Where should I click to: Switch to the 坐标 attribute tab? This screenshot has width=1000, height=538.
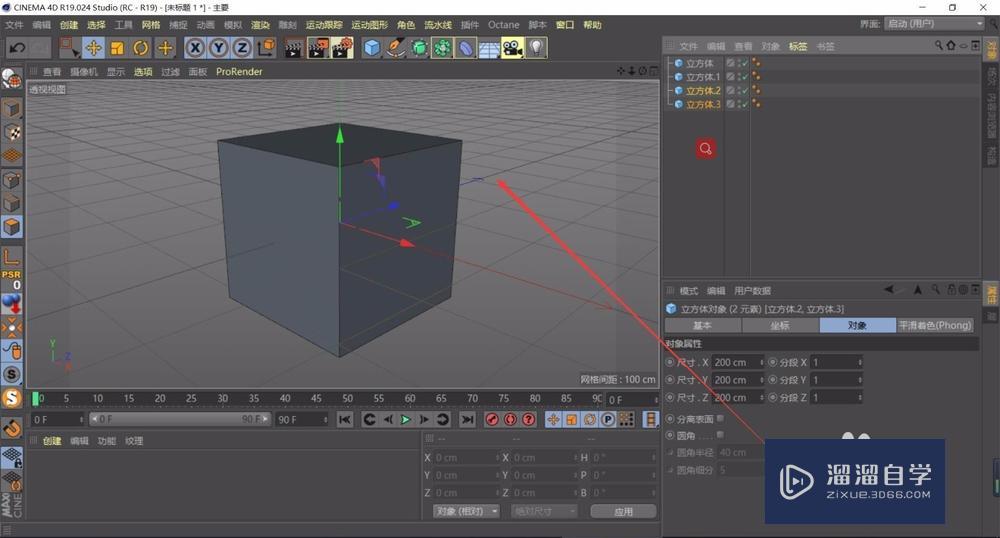780,325
